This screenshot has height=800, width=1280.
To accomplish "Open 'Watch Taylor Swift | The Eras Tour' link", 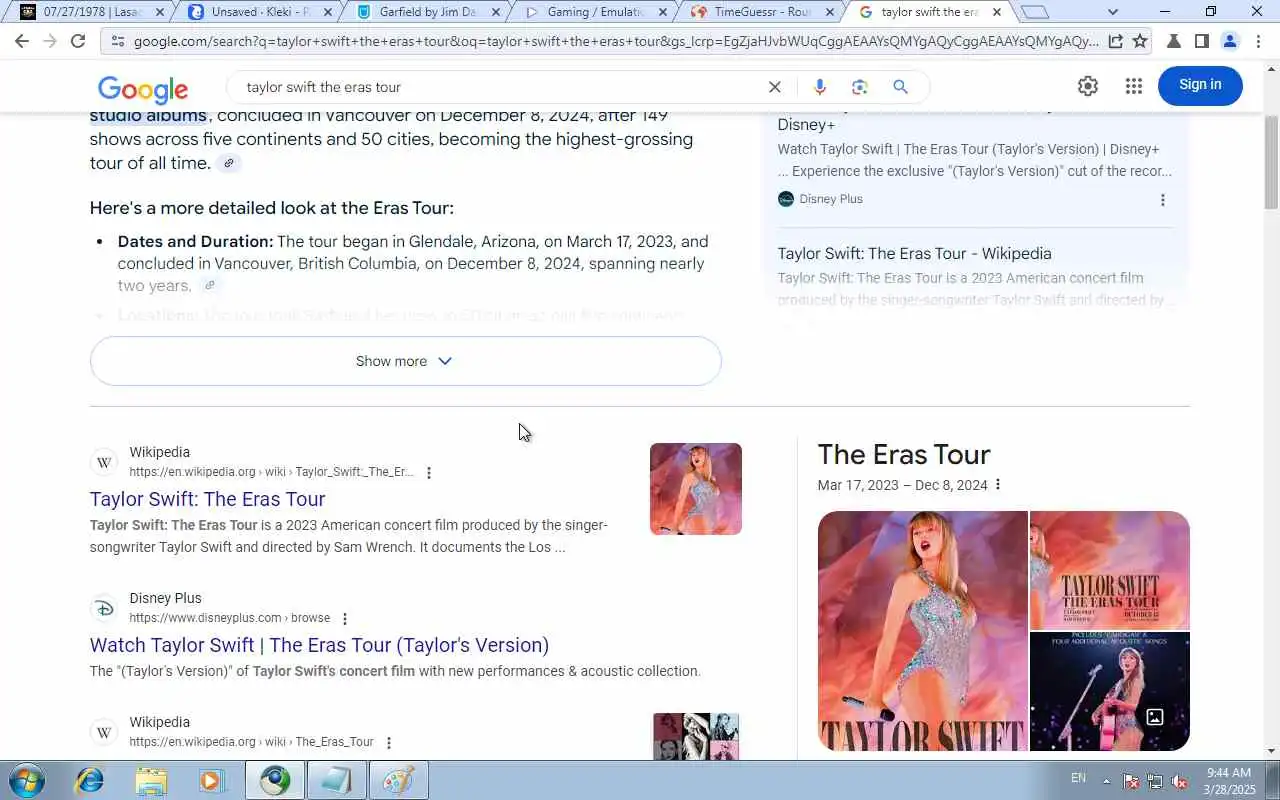I will (319, 645).
